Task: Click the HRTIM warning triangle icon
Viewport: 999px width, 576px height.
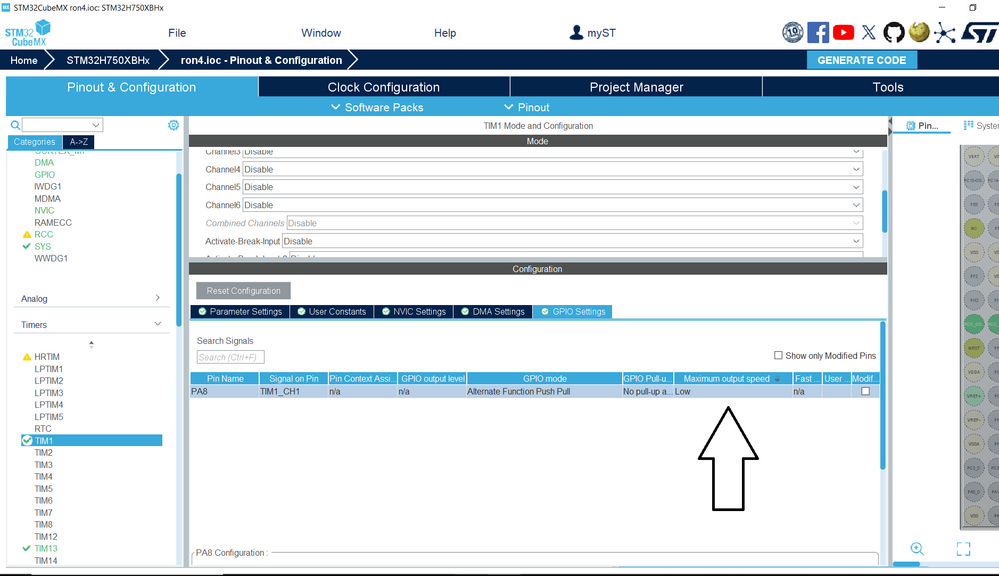Action: 27,357
